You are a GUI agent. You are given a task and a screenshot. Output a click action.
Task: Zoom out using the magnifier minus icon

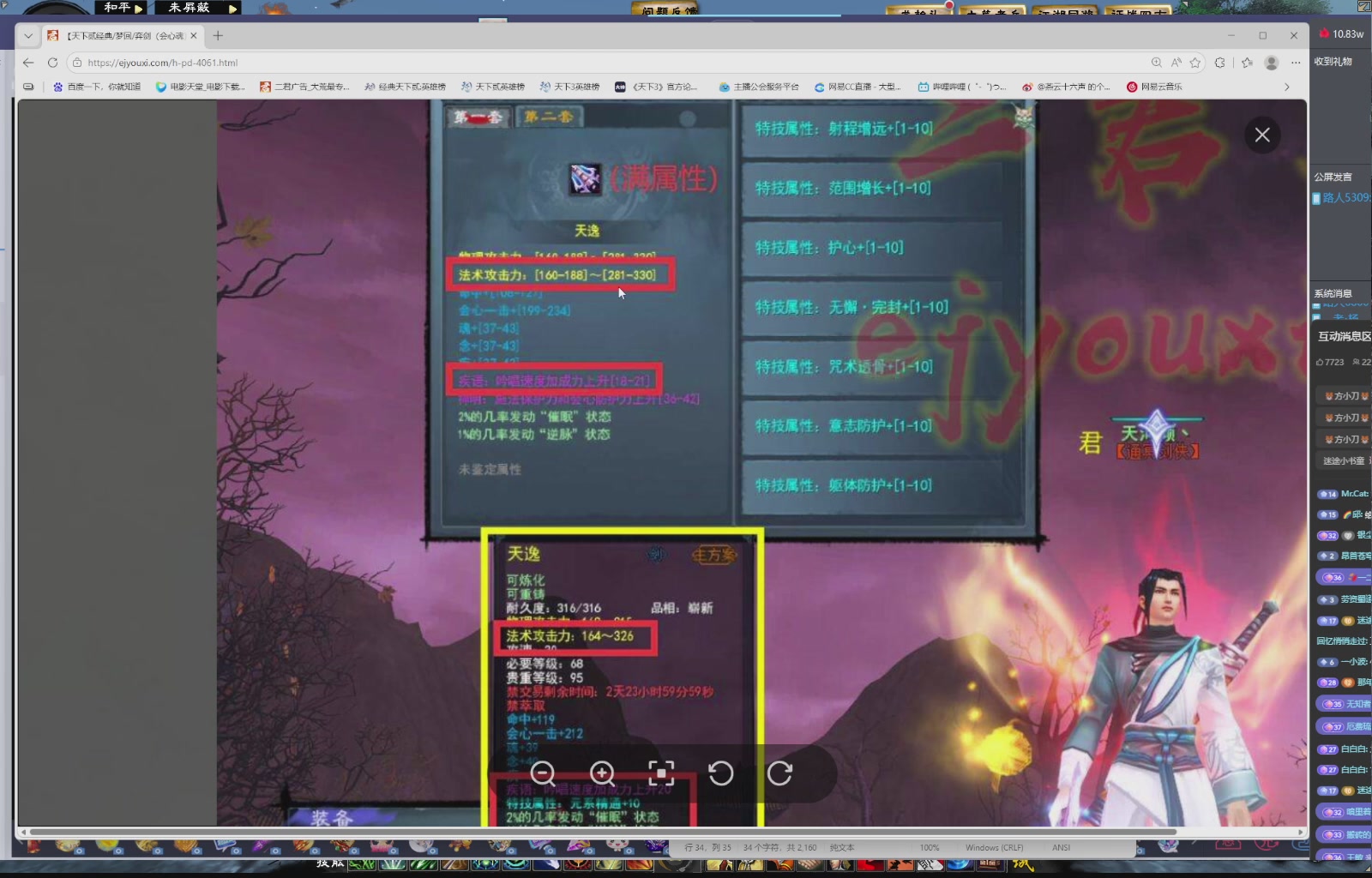[542, 773]
